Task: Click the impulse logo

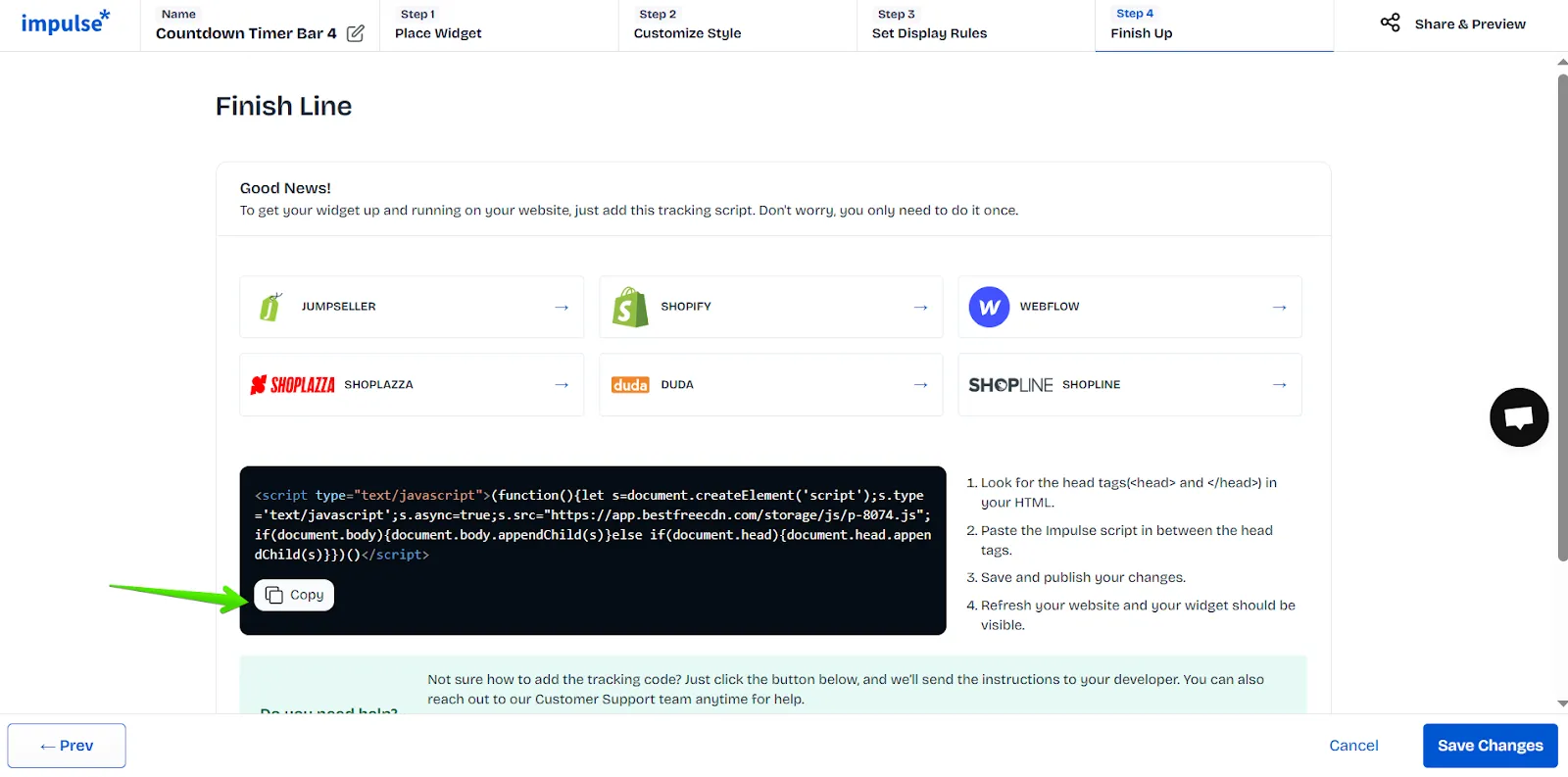Action: click(65, 22)
